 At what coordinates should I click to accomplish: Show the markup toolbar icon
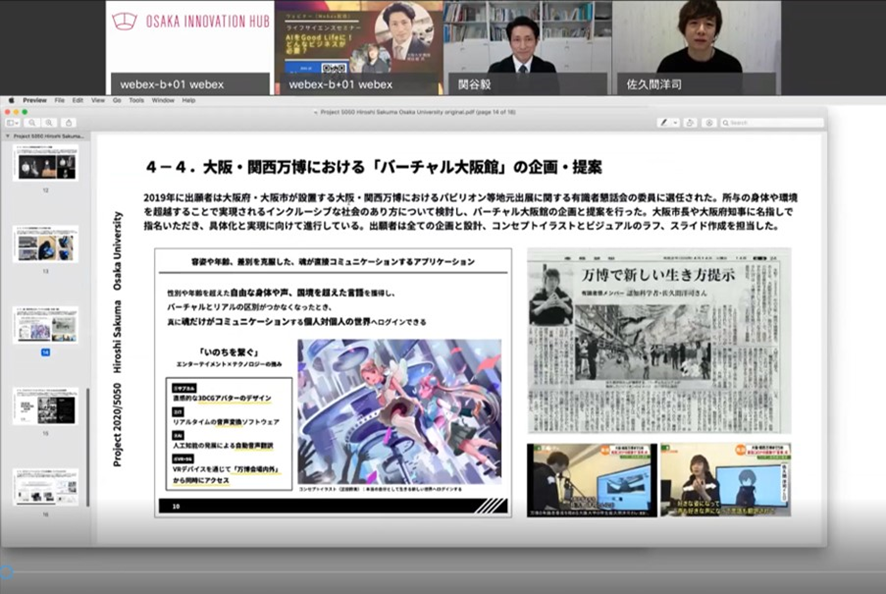[708, 122]
